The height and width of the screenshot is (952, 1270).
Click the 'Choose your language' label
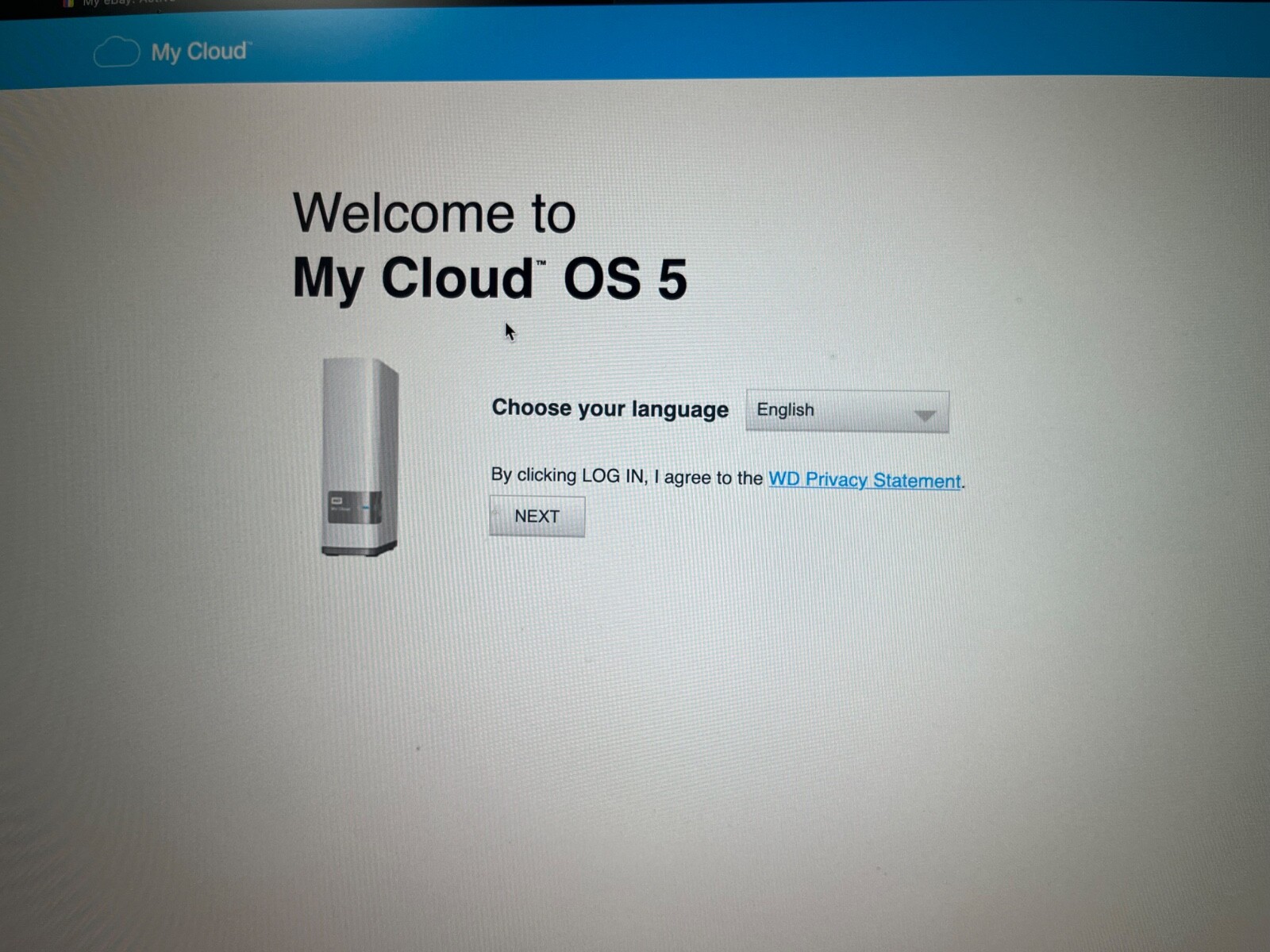[610, 409]
